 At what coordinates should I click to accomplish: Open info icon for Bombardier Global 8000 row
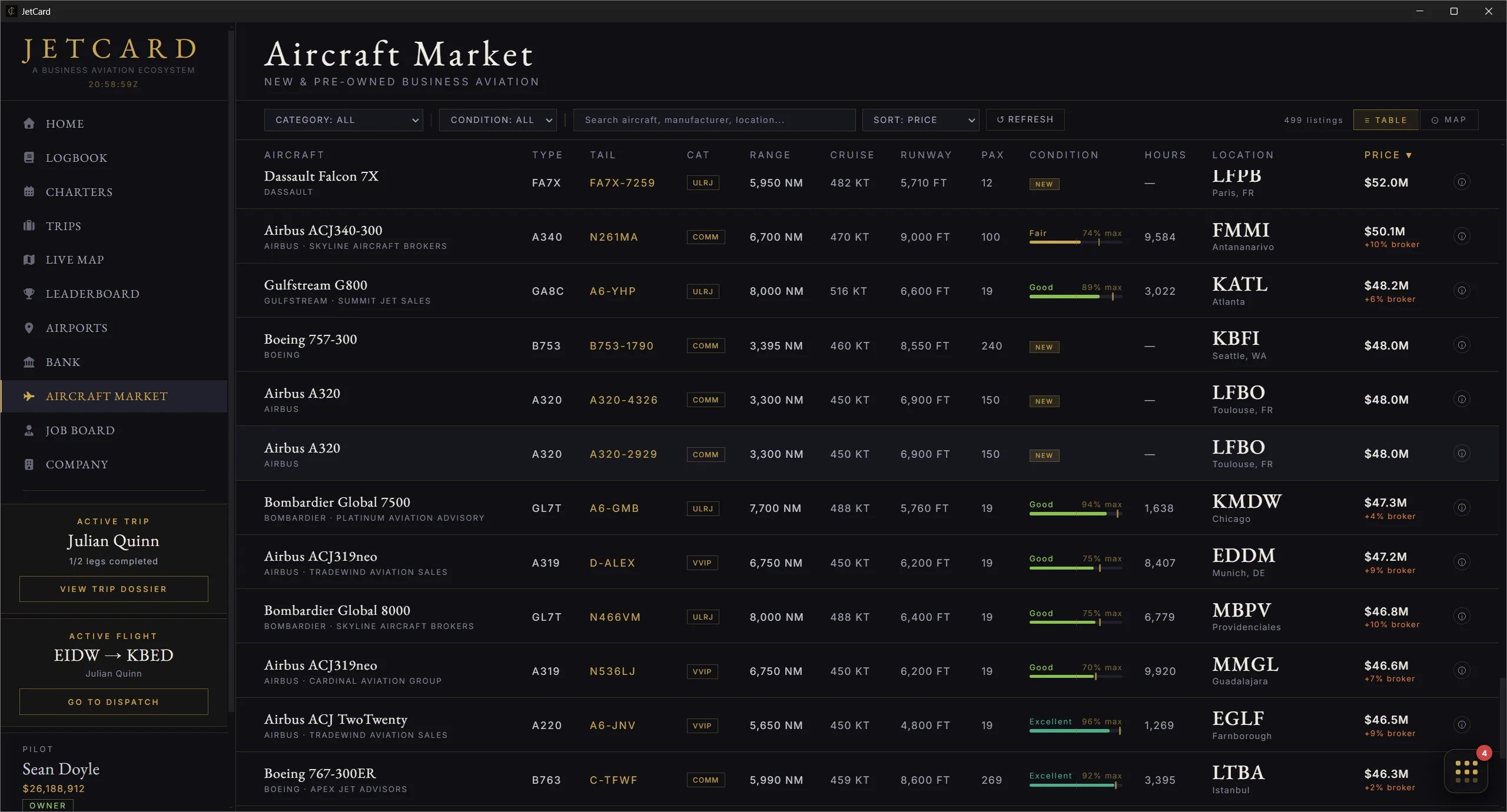click(x=1461, y=617)
